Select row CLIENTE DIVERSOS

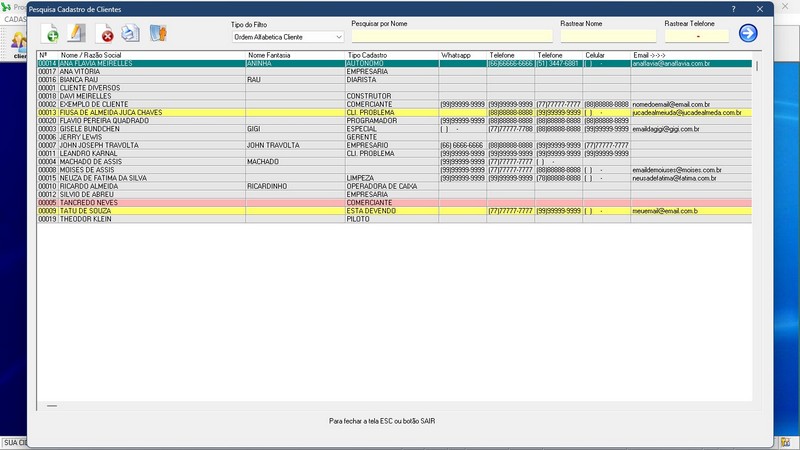394,88
